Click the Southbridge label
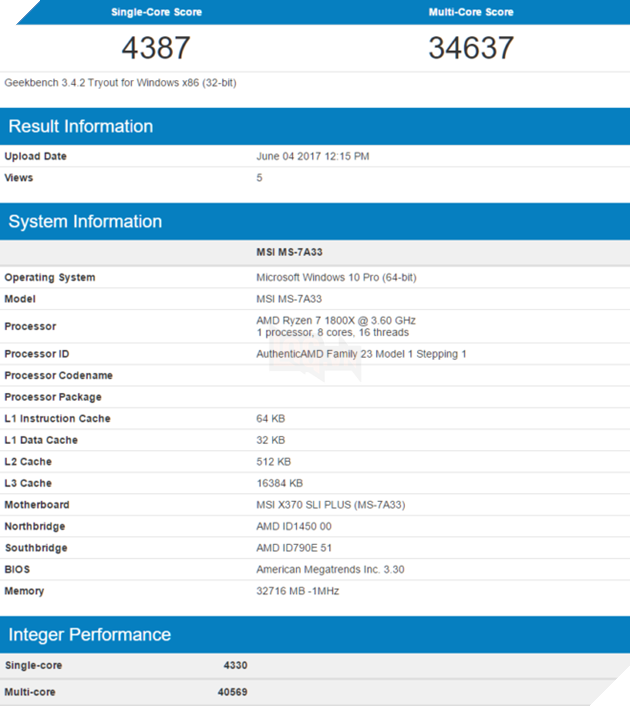The height and width of the screenshot is (706, 630). click(36, 548)
